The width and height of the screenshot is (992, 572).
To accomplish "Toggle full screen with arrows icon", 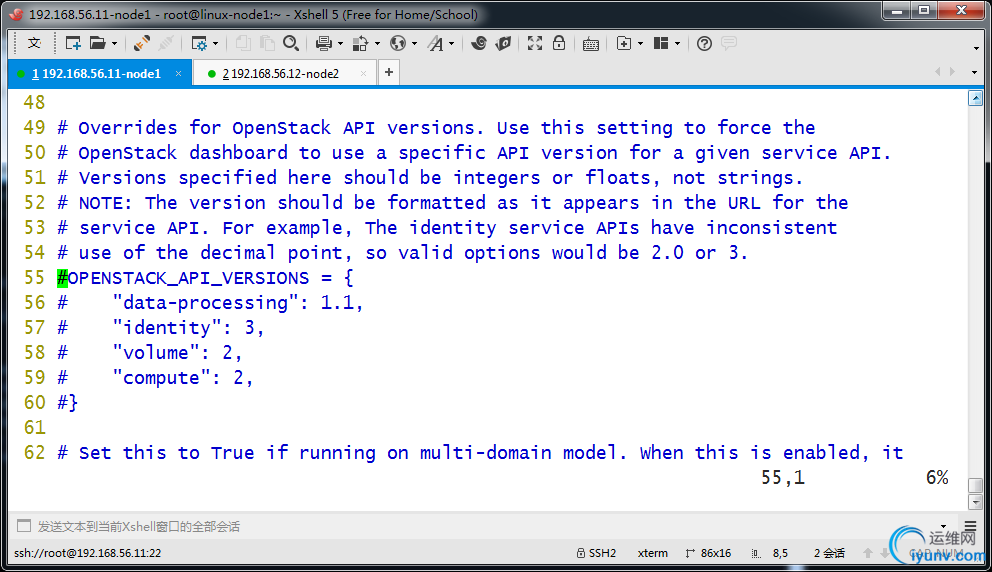I will pyautogui.click(x=535, y=43).
